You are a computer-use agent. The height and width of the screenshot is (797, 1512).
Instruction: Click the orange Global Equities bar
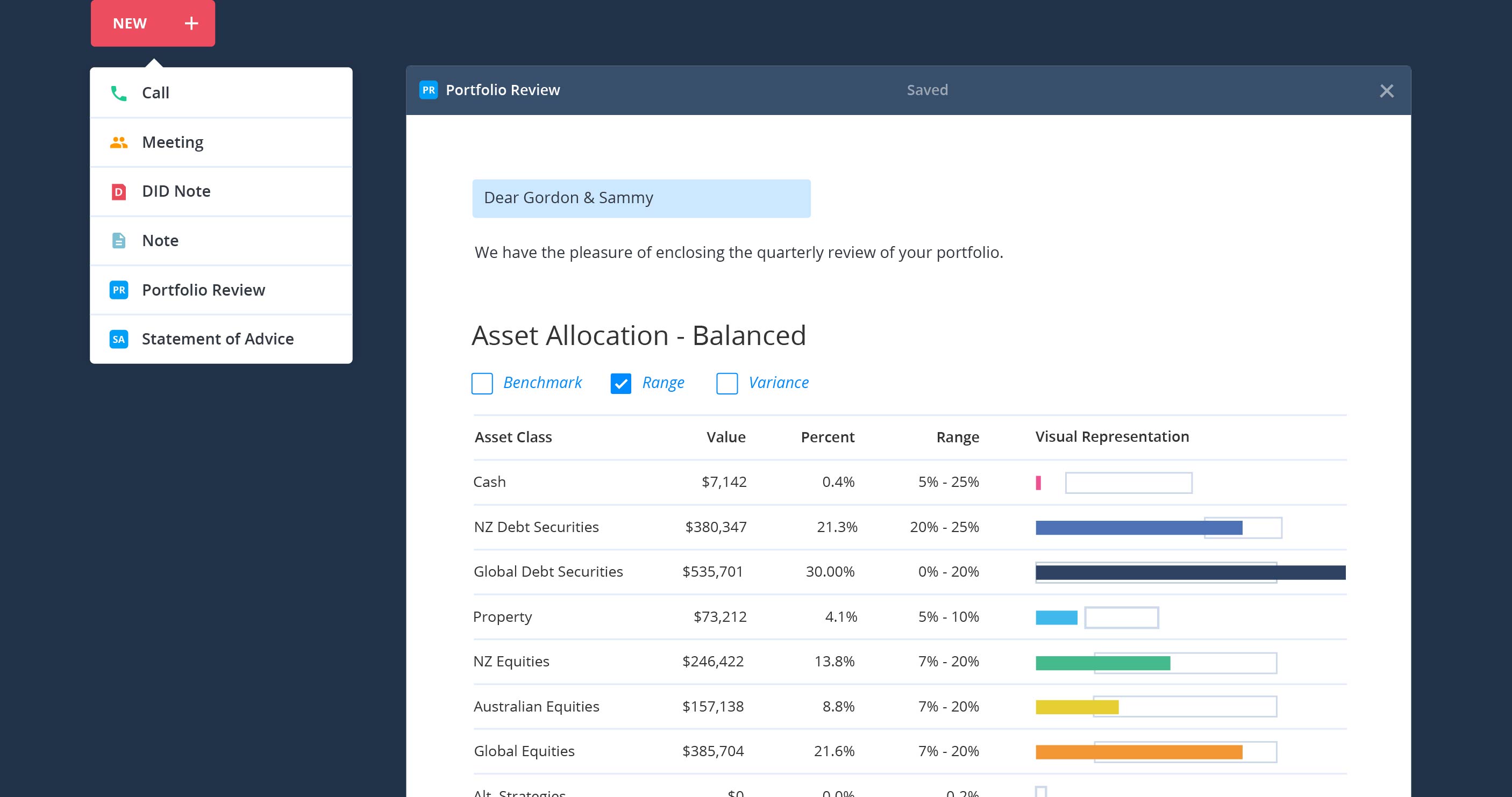[1139, 752]
